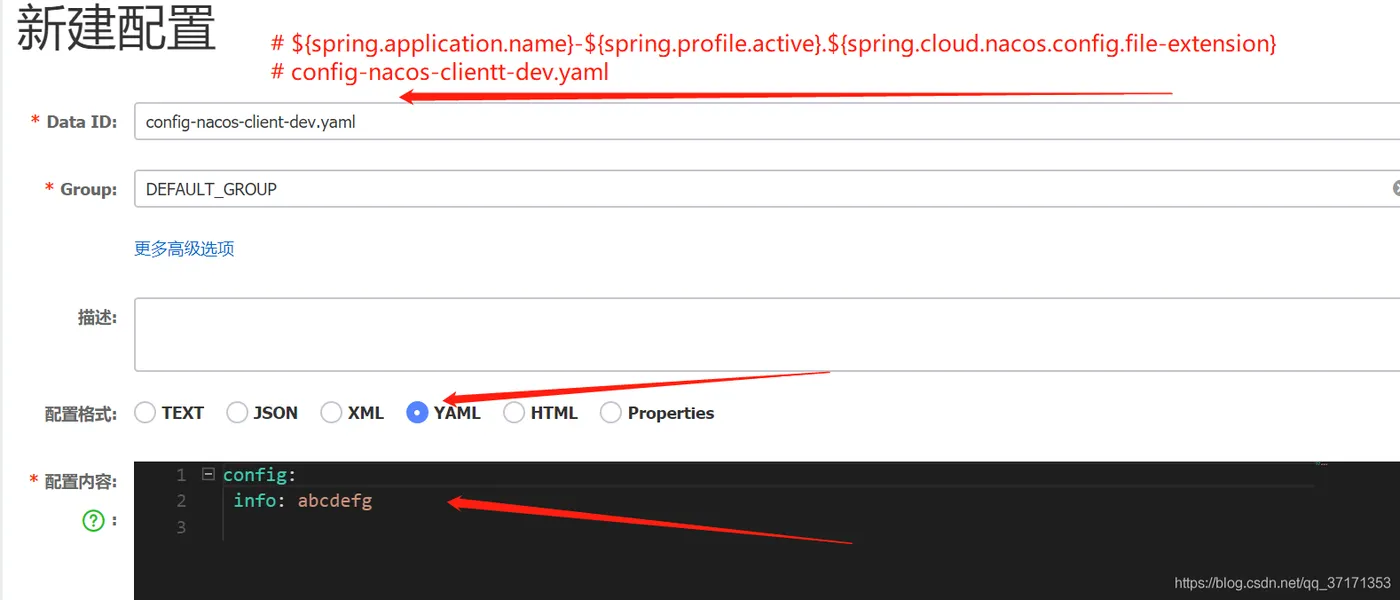Click the green help question mark icon

[x=93, y=520]
